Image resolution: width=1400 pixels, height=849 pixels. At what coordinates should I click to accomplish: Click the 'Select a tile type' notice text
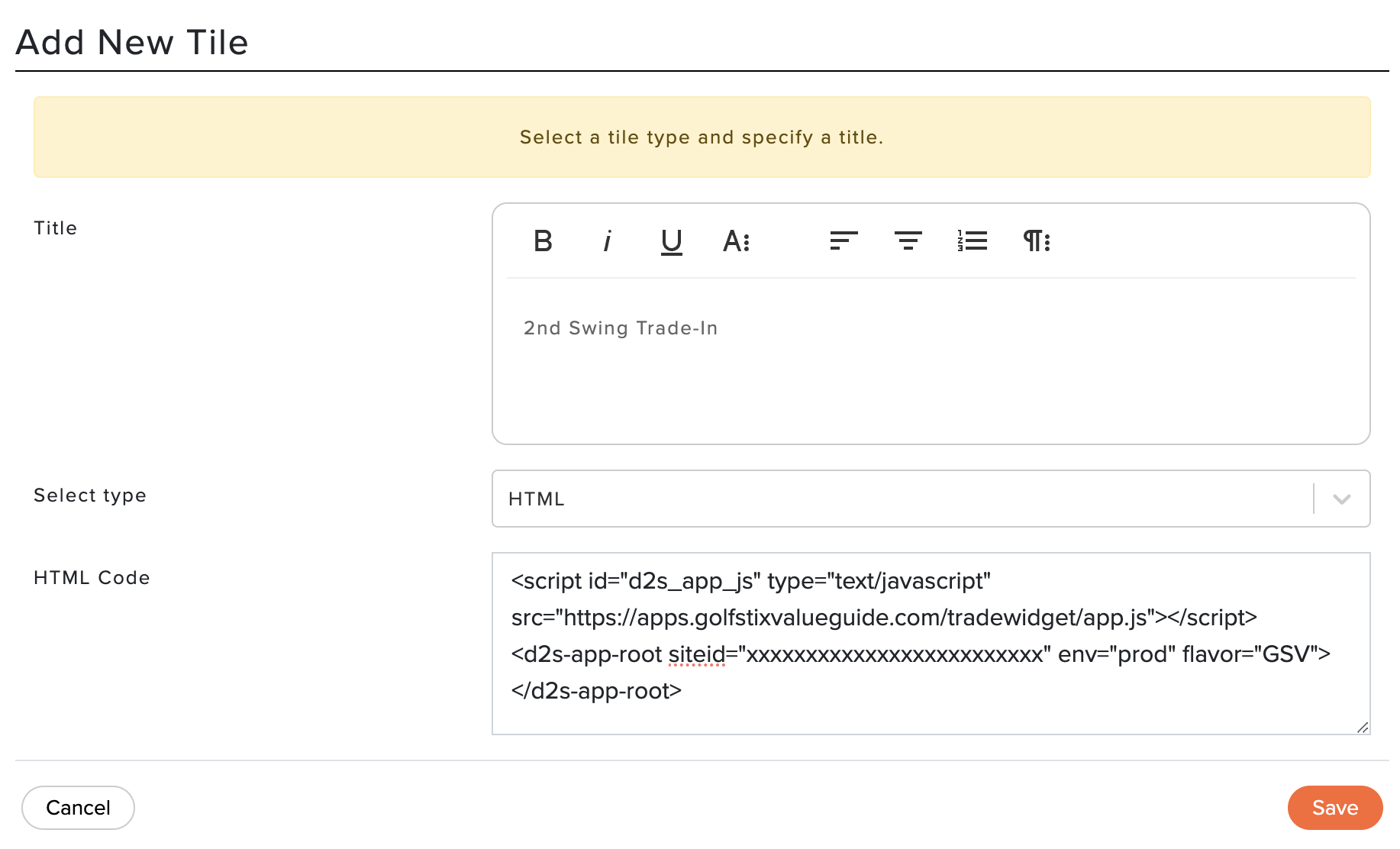(702, 137)
